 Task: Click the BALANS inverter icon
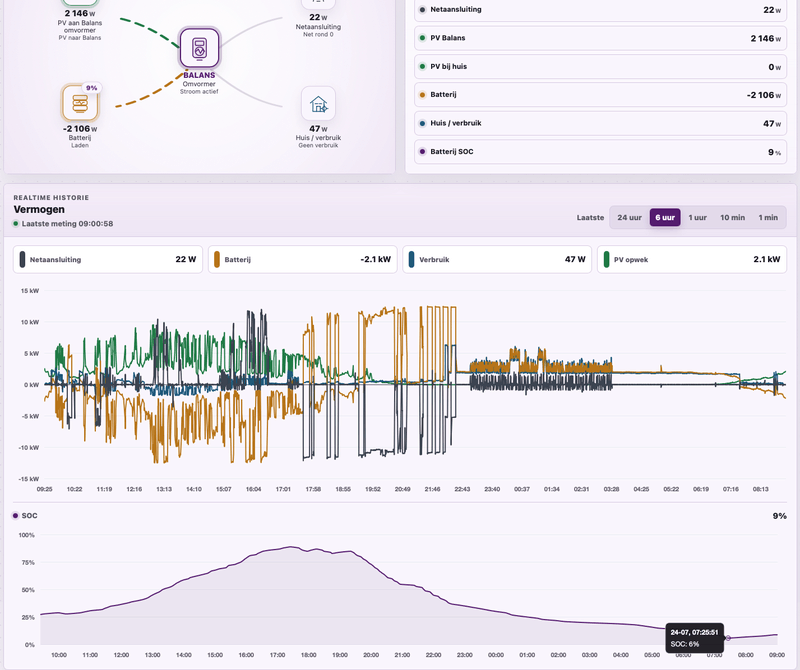coord(199,48)
